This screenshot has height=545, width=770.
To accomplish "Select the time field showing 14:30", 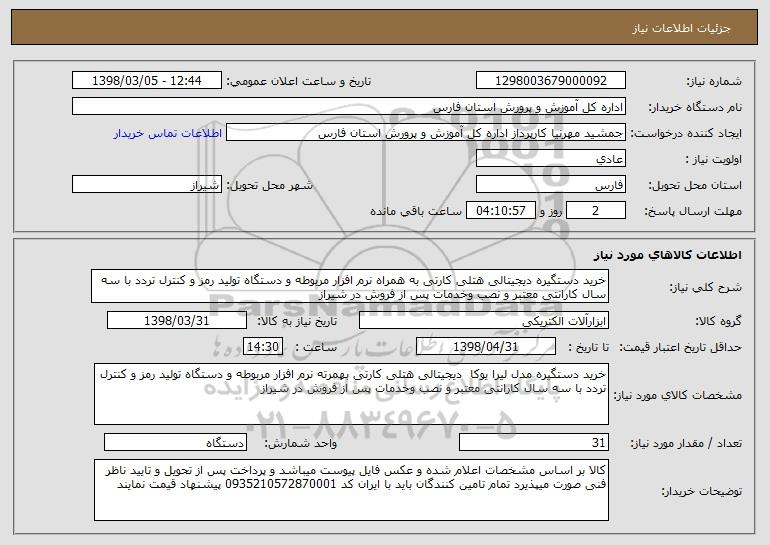I will pyautogui.click(x=263, y=347).
